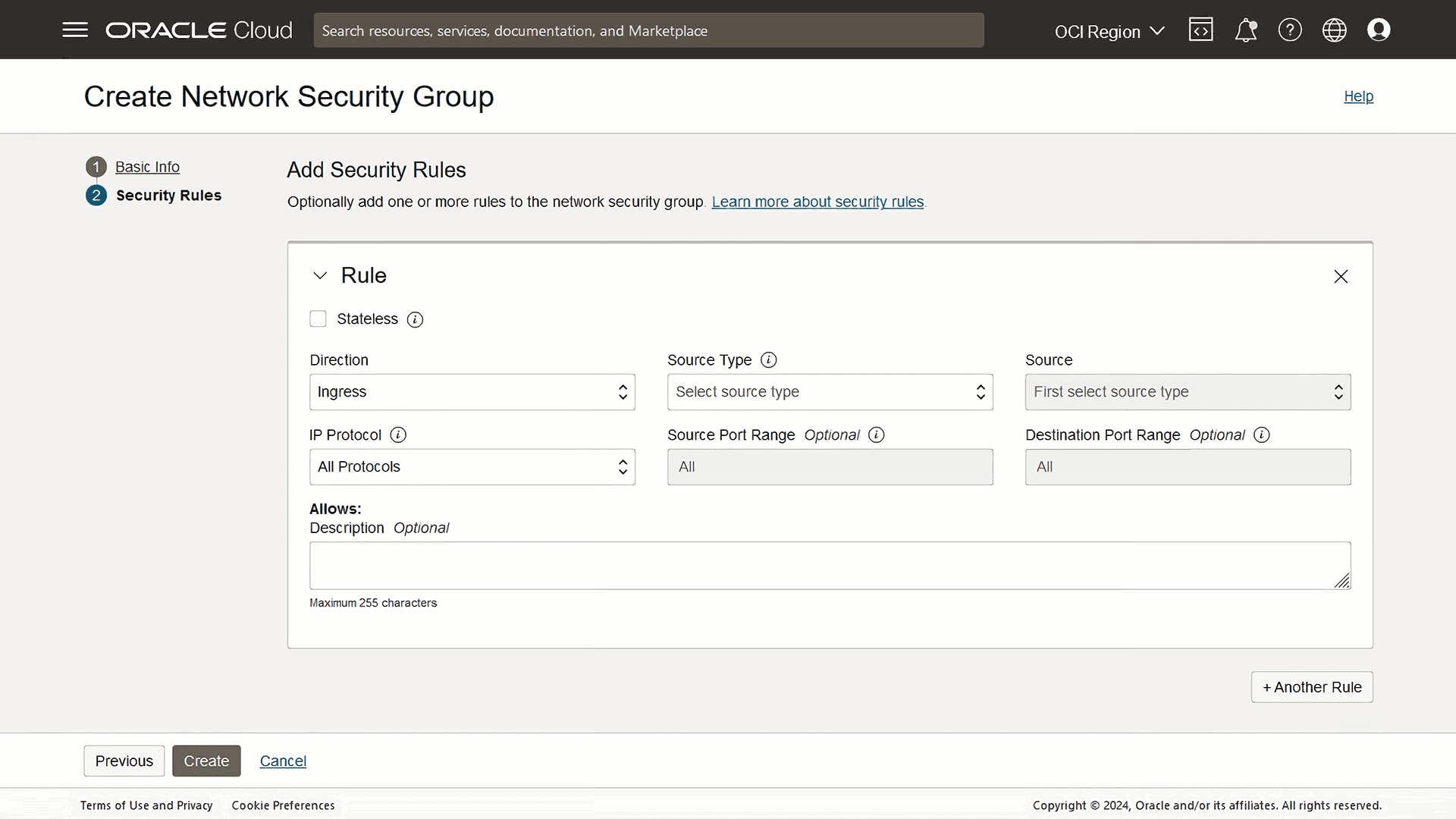Open the help question mark icon
This screenshot has height=819, width=1456.
(x=1290, y=30)
